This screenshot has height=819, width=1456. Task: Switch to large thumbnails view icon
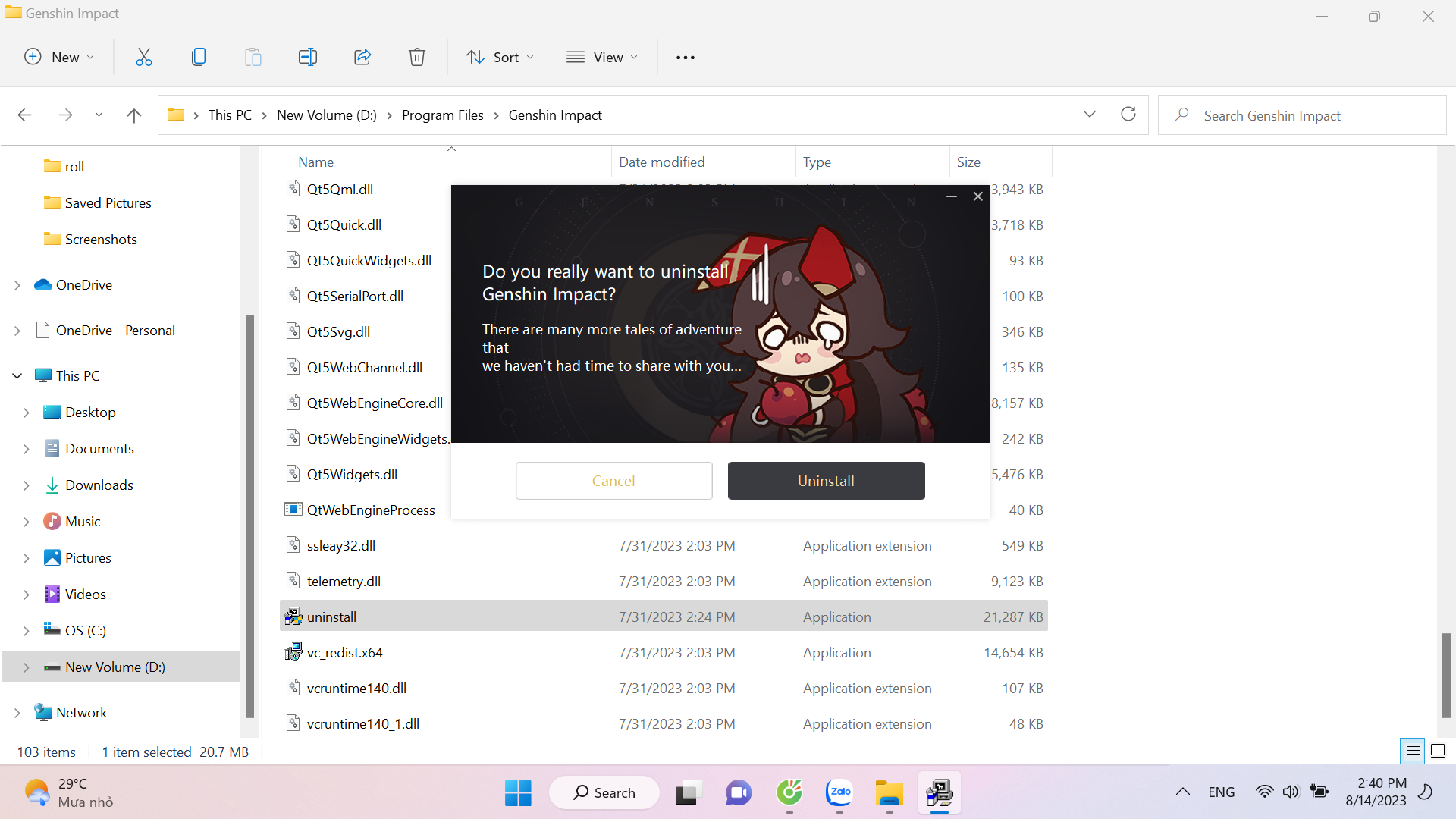pyautogui.click(x=1438, y=752)
